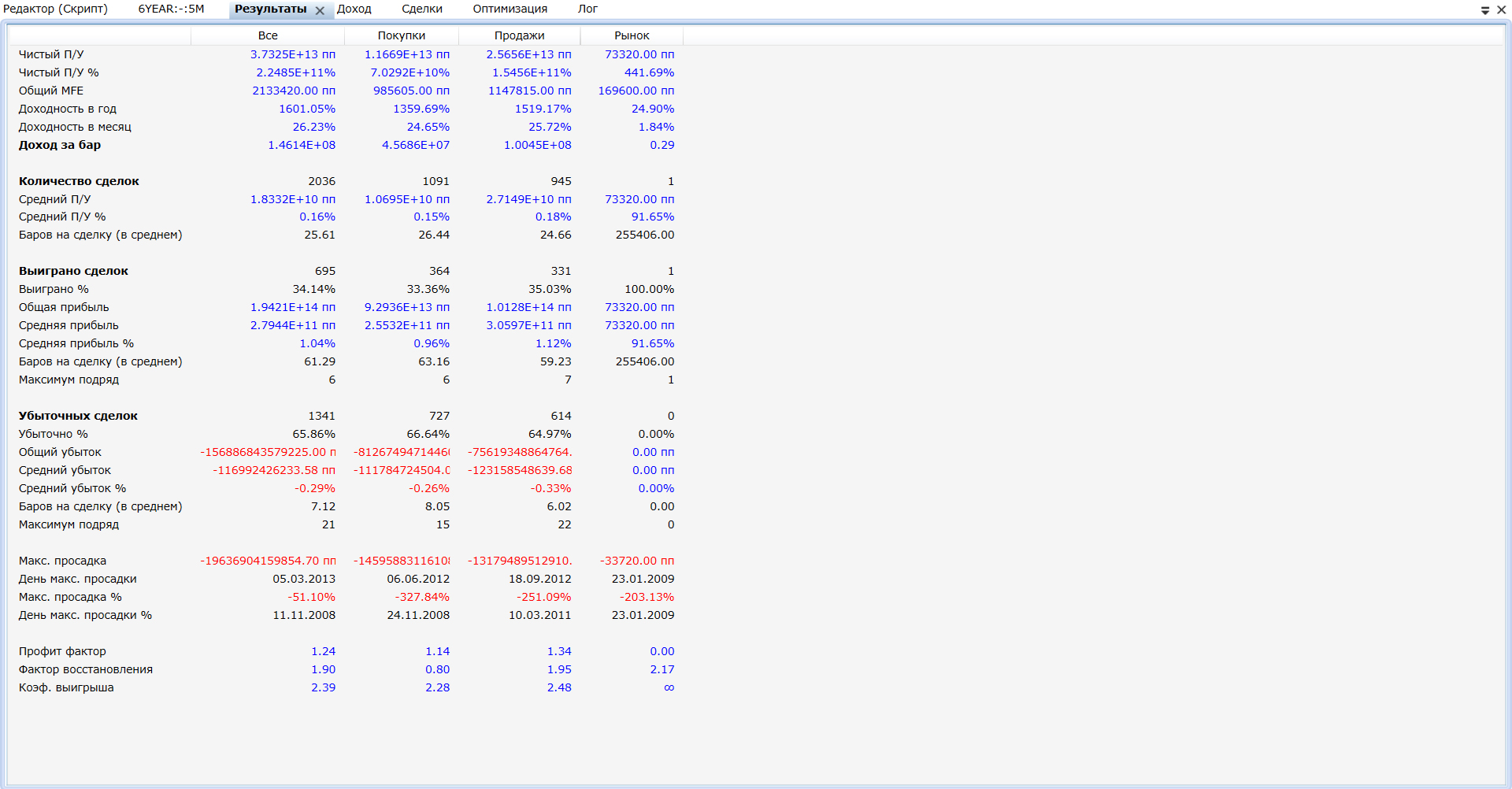Click the 945 sell trades count

(x=561, y=181)
